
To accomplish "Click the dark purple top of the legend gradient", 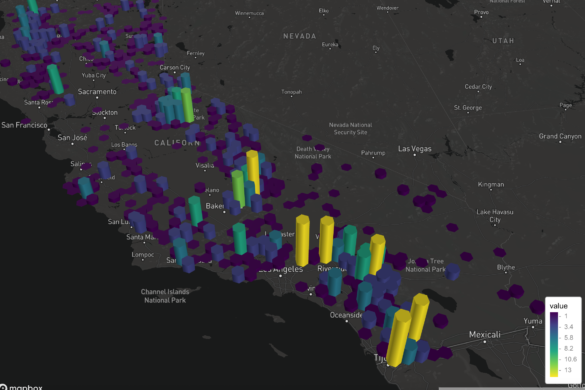I will pos(554,316).
